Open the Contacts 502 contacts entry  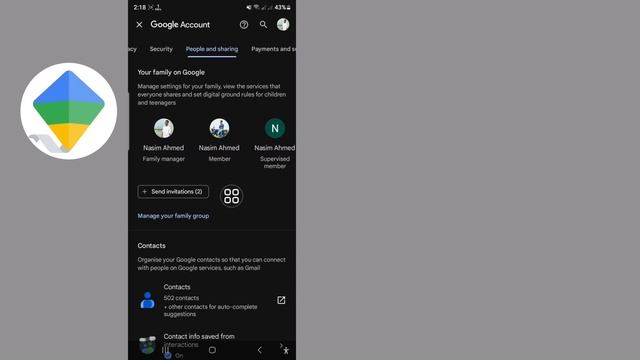(212, 300)
